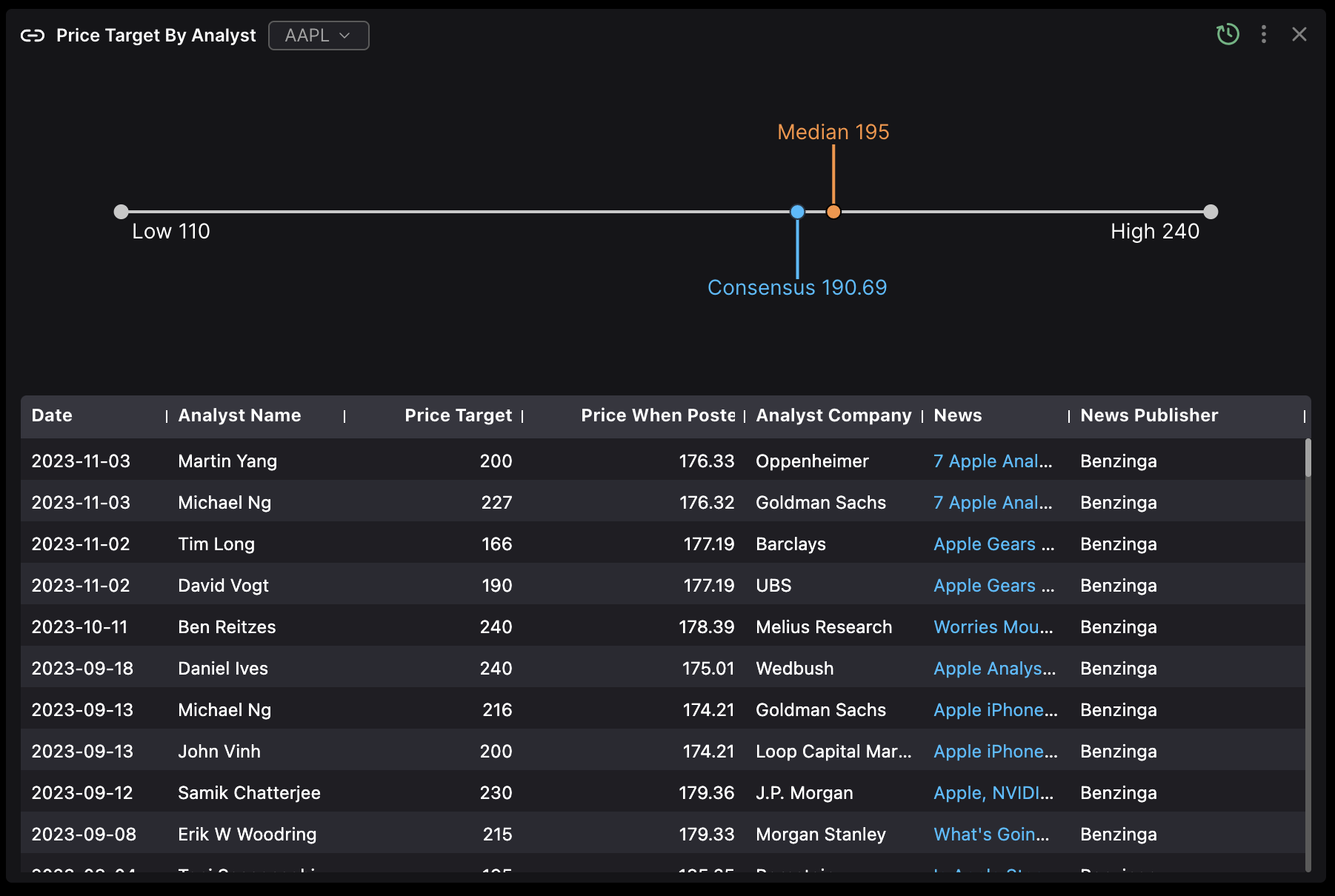1335x896 pixels.
Task: Close the Price Target widget
Action: click(1299, 34)
